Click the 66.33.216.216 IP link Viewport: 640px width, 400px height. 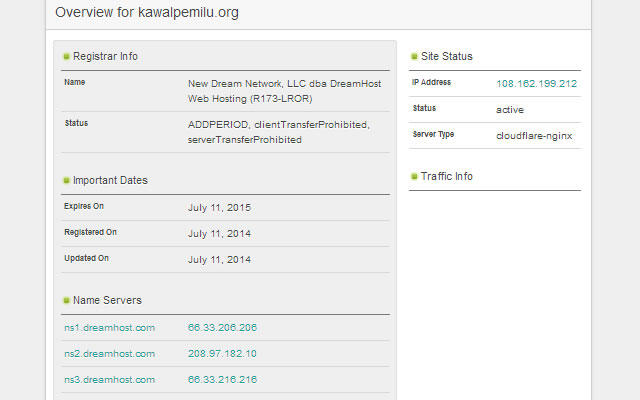222,380
